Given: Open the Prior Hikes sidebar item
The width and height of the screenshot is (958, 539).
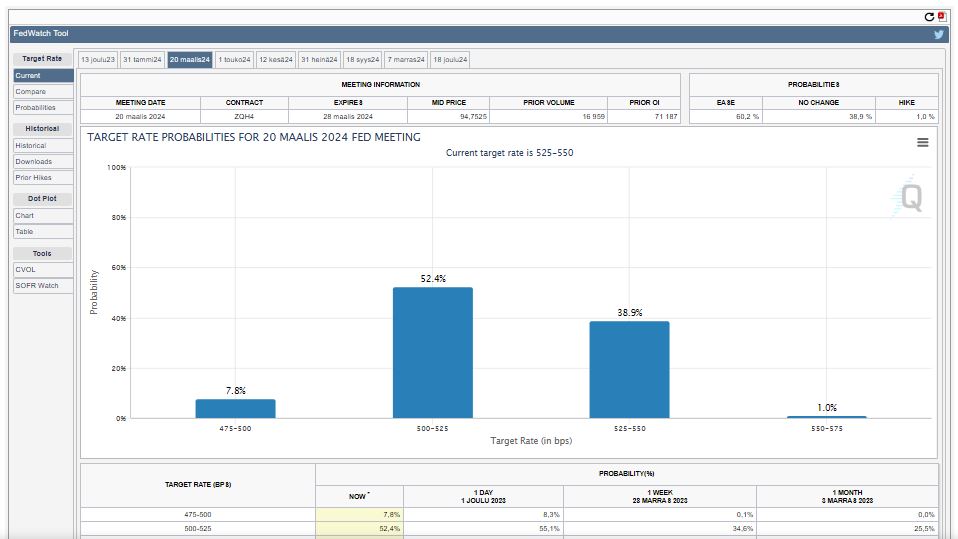Looking at the screenshot, I should 43,177.
